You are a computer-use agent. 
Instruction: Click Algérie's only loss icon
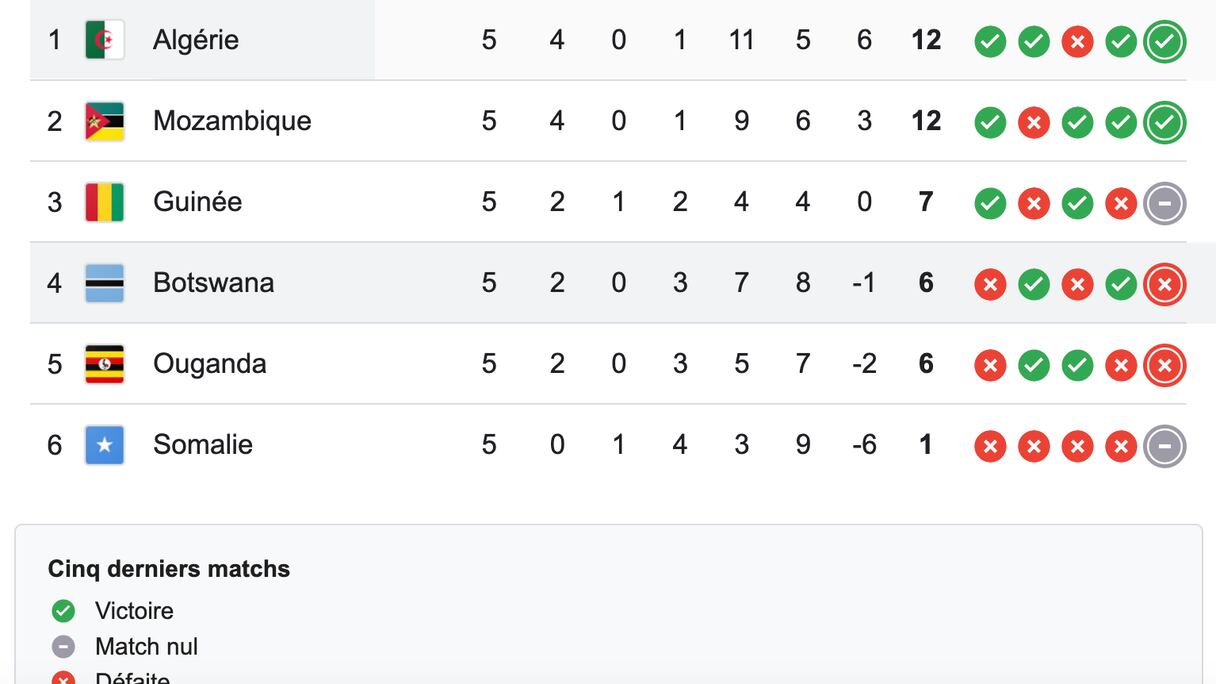click(x=1077, y=42)
